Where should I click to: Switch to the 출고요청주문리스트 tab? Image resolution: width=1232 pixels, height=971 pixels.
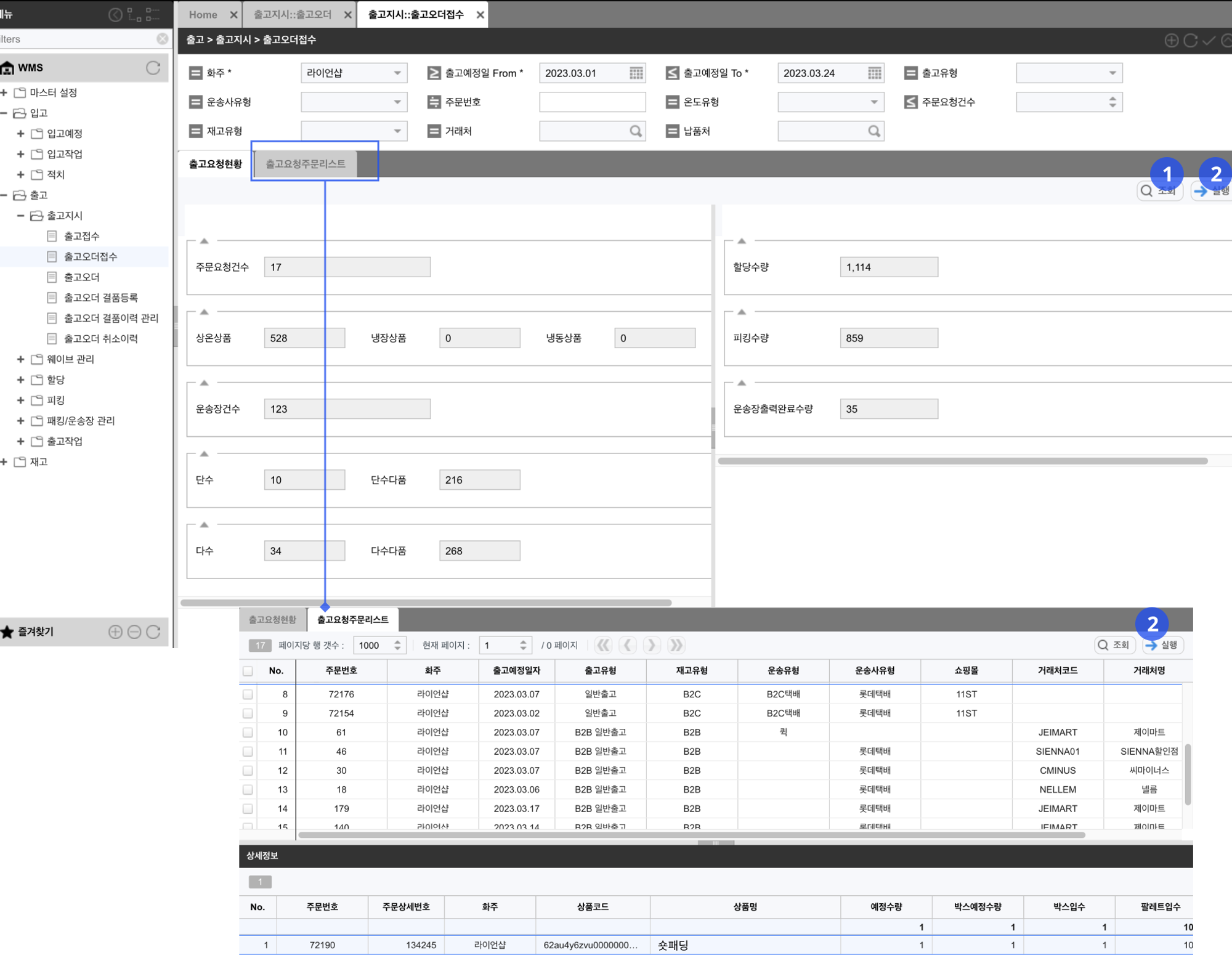pyautogui.click(x=306, y=164)
